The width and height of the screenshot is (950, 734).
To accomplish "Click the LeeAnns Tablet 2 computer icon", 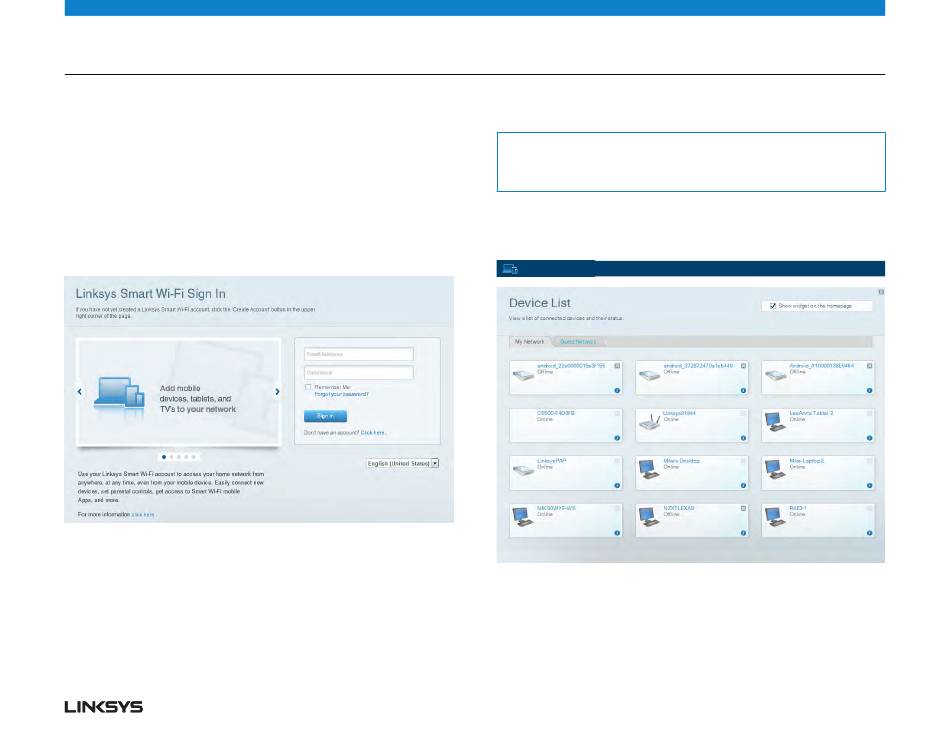I will 775,422.
